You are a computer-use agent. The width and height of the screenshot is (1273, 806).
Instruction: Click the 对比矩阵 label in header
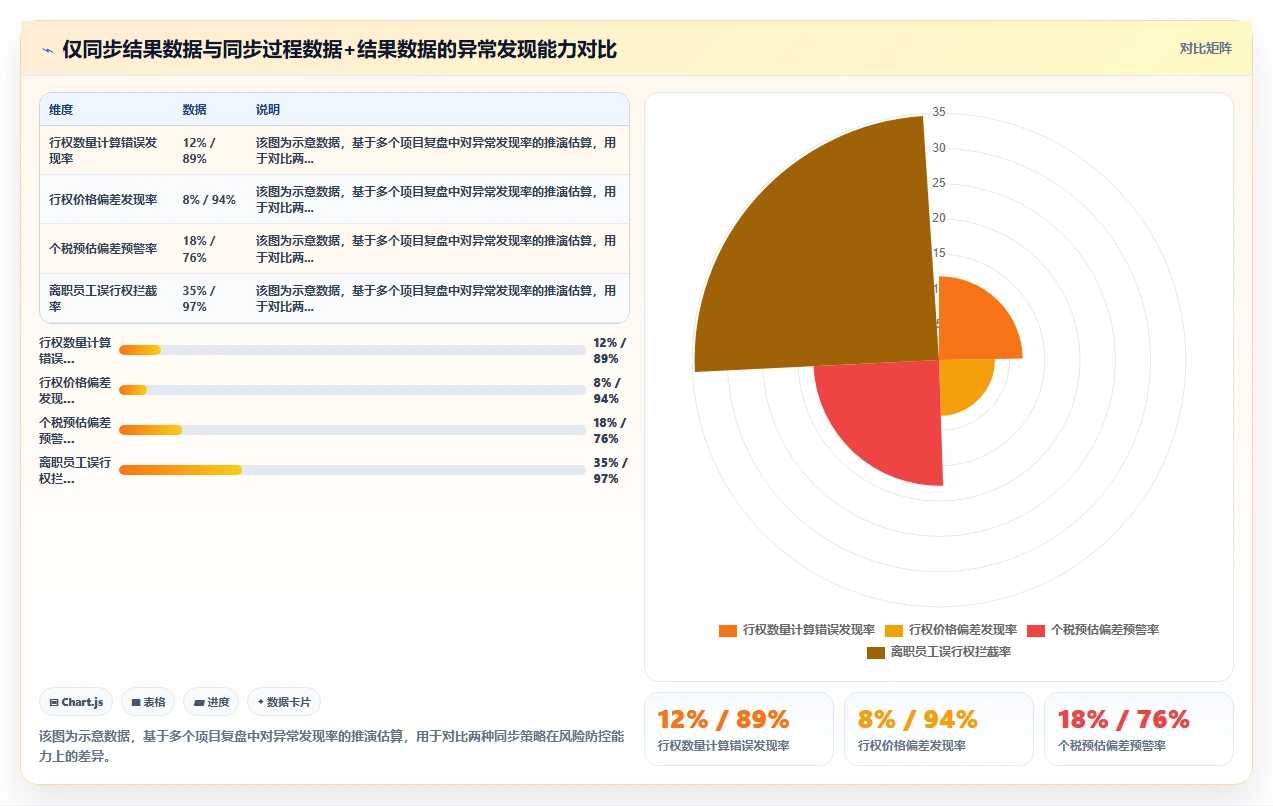(x=1206, y=48)
